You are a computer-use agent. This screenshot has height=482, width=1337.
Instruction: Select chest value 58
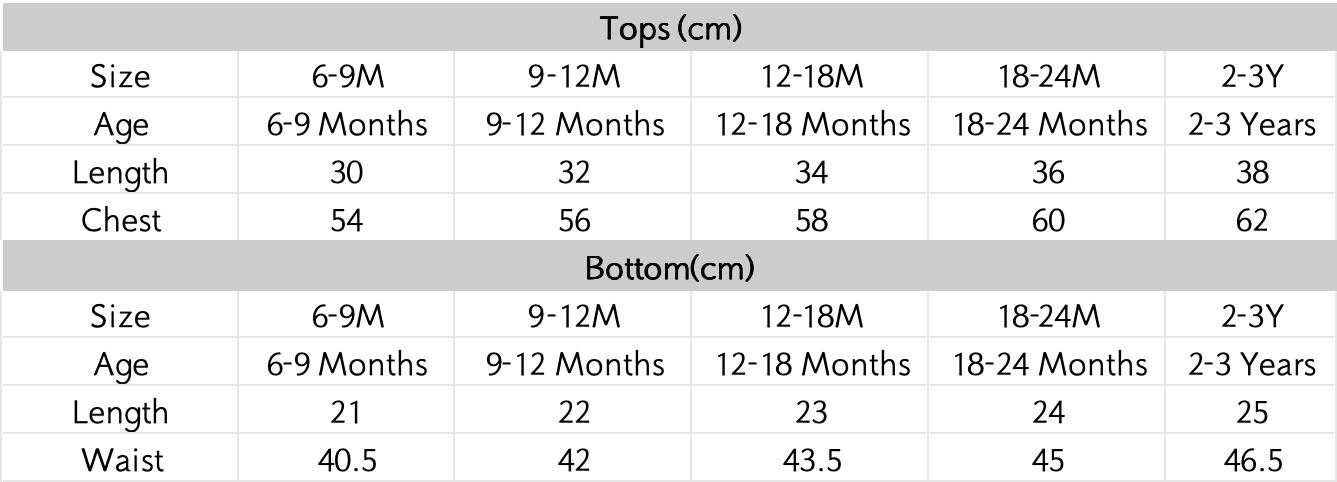coord(812,220)
